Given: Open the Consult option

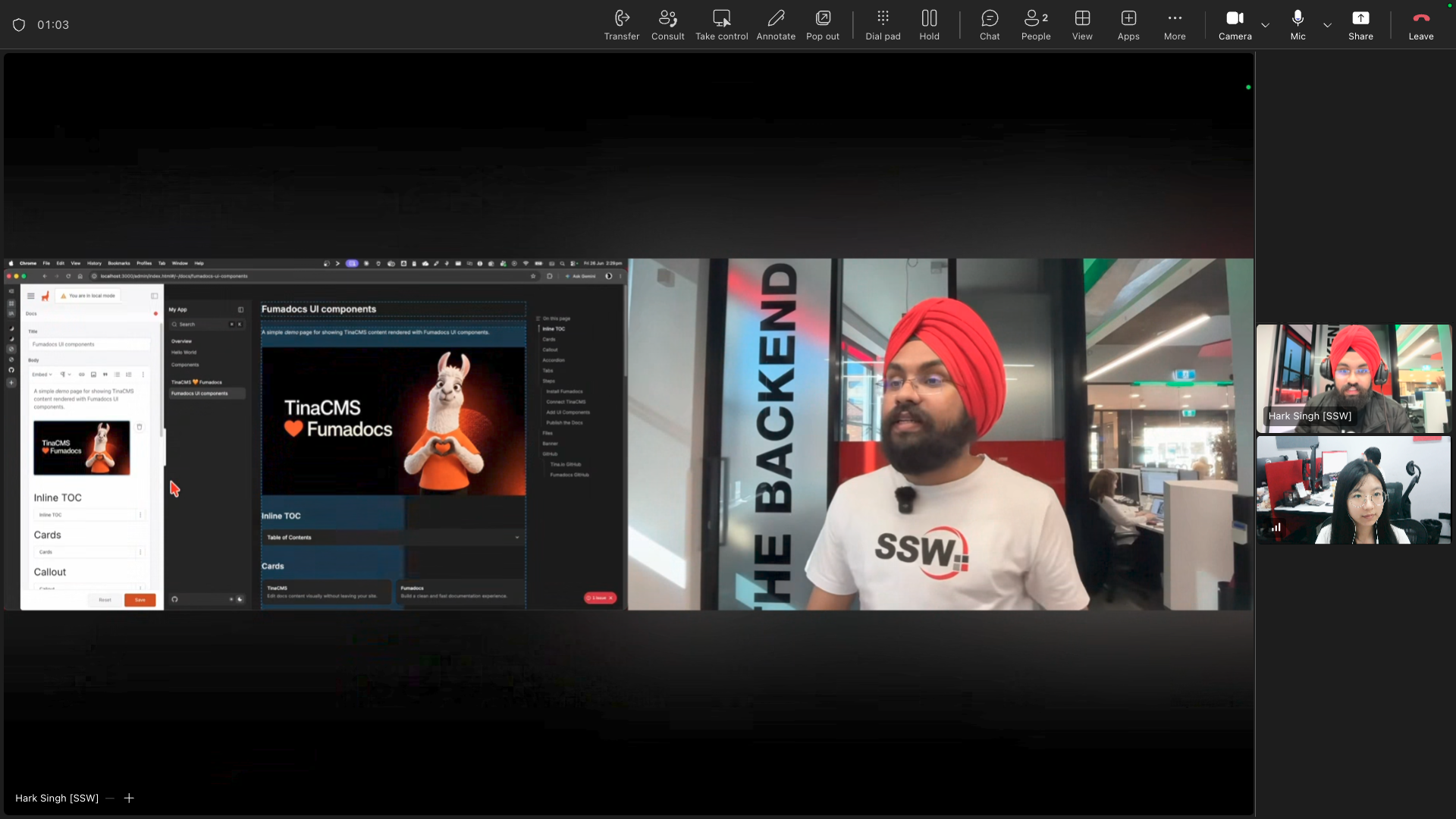Looking at the screenshot, I should pos(667,25).
